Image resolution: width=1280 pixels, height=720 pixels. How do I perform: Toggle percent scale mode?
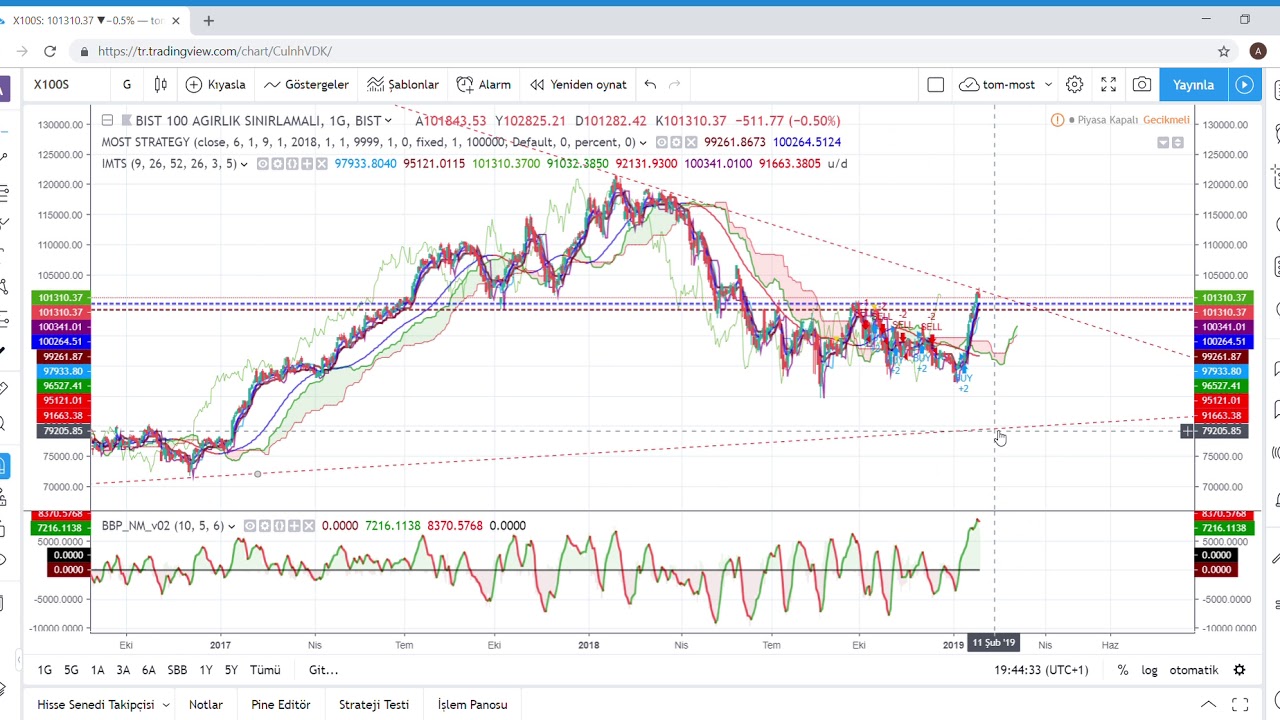coord(1123,670)
